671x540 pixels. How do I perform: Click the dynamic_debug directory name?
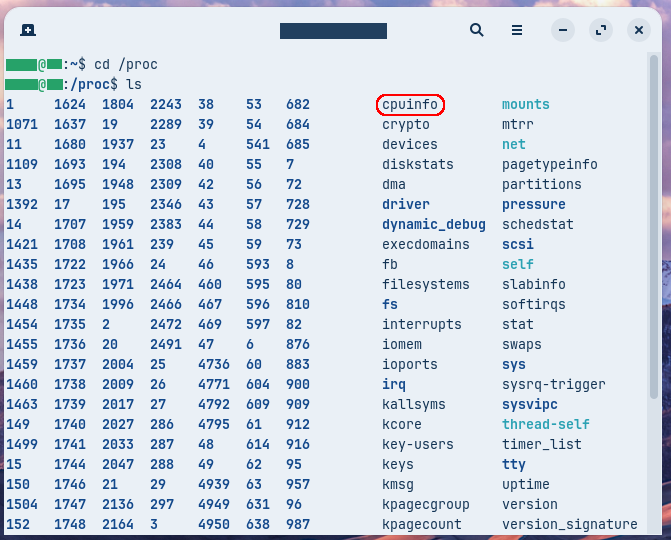click(x=433, y=224)
